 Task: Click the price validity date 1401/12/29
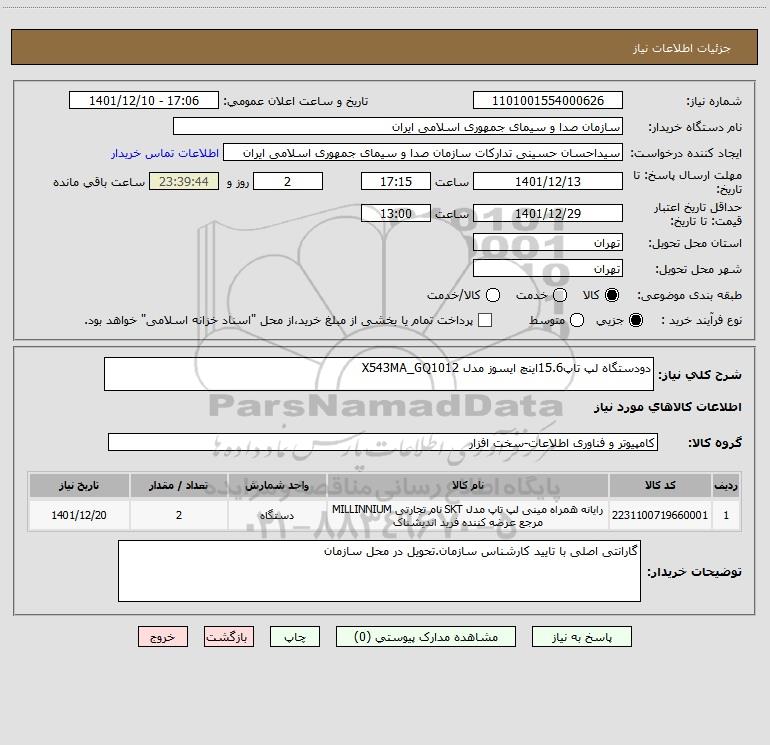[x=548, y=214]
